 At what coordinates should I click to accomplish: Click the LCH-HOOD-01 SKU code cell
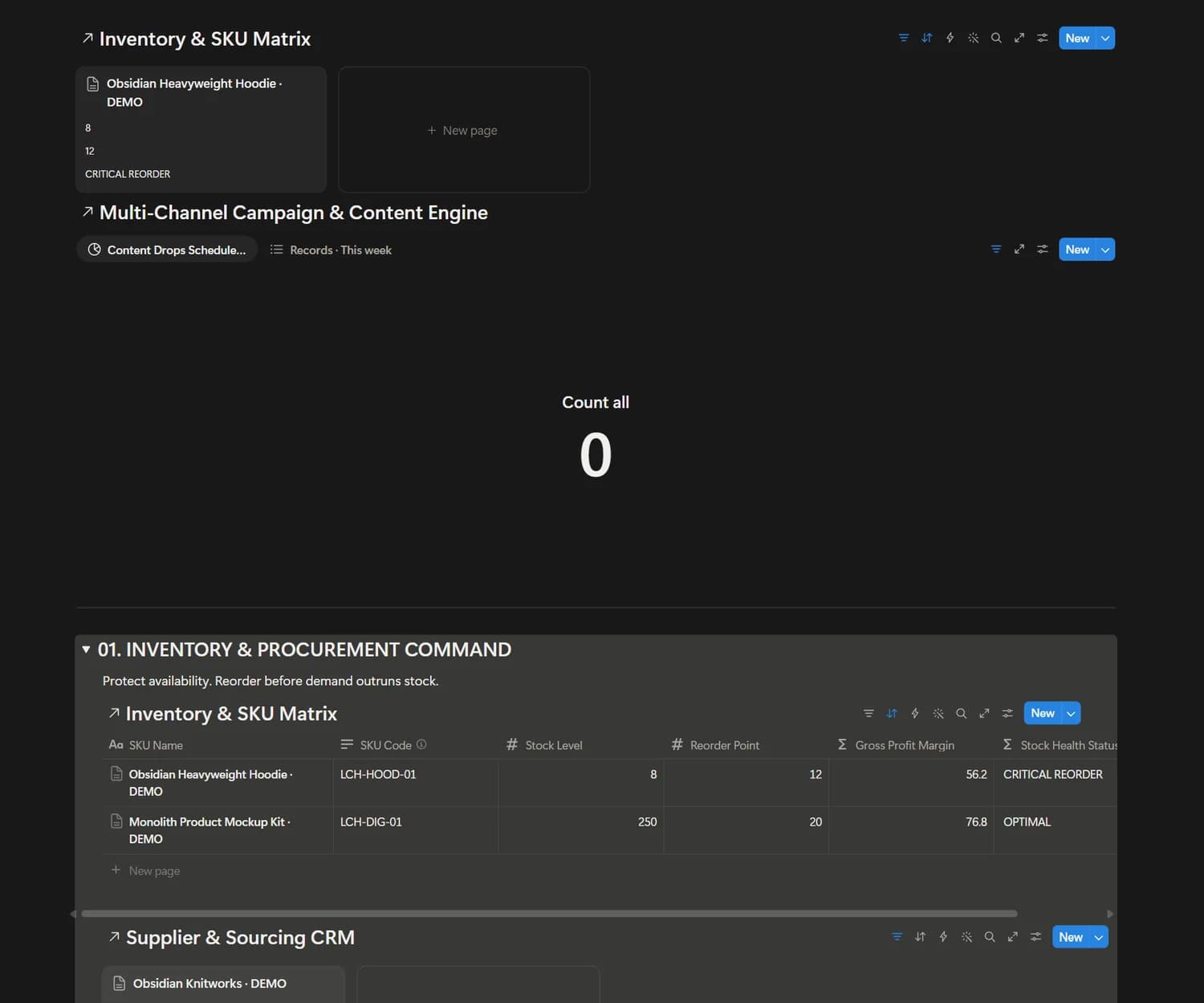coord(416,782)
